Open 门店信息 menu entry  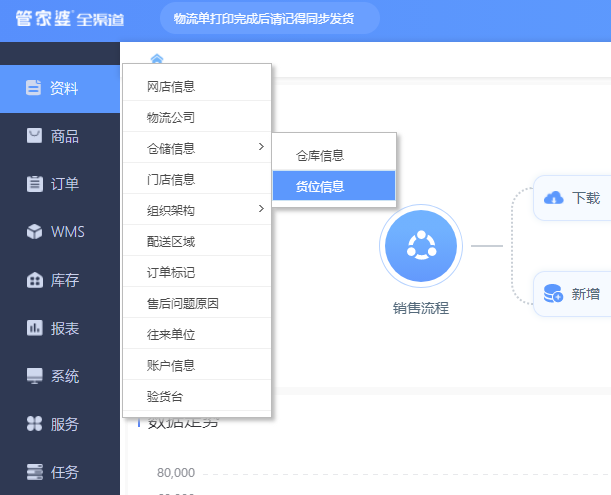(x=197, y=179)
